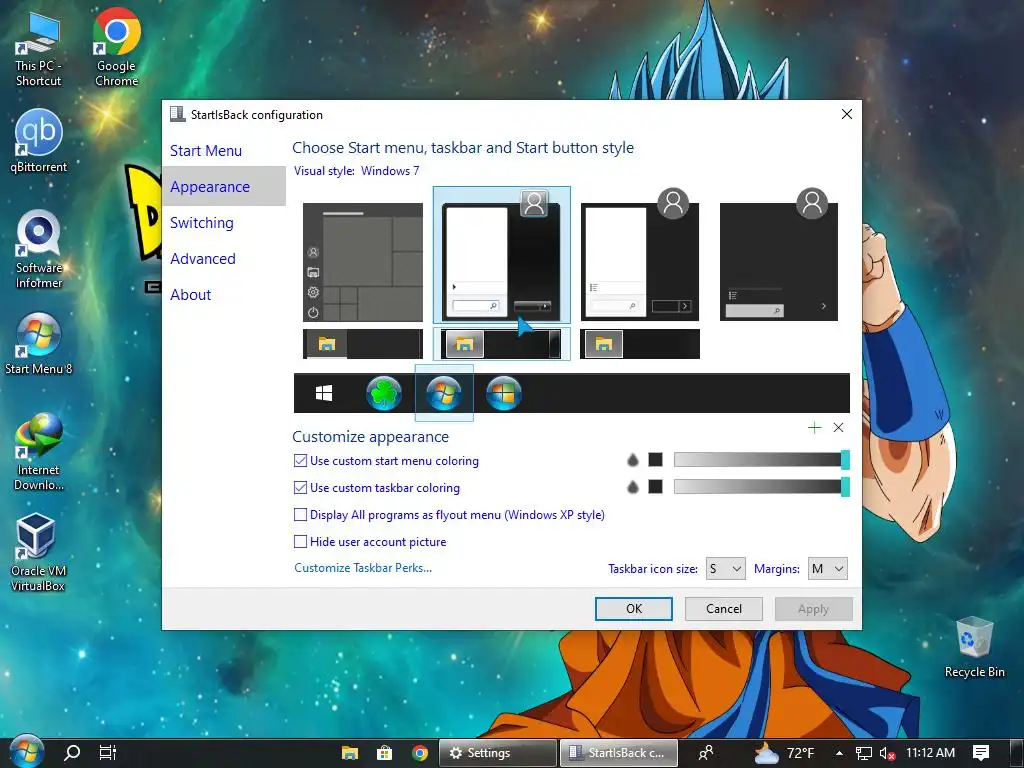The image size is (1024, 768).
Task: Open Customize Taskbar Perks link
Action: (x=363, y=568)
